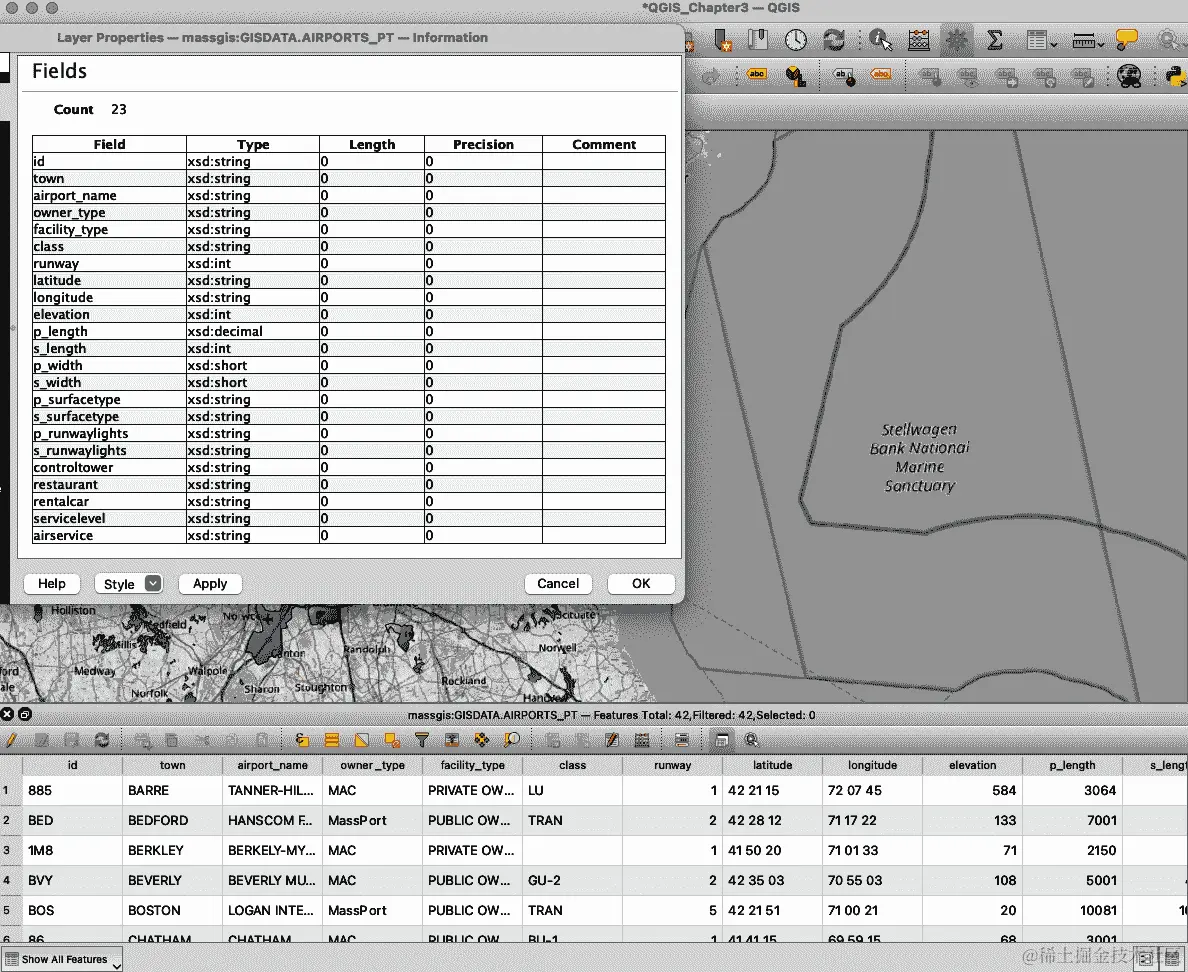Image resolution: width=1188 pixels, height=972 pixels.
Task: Click the elevation column header
Action: click(972, 765)
